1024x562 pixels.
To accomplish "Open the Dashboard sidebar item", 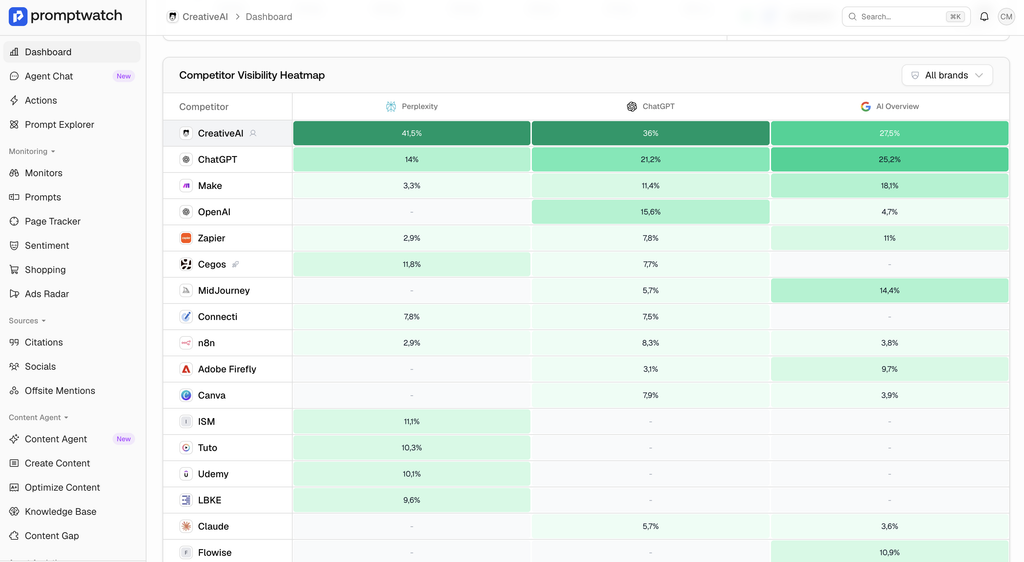I will pyautogui.click(x=72, y=52).
